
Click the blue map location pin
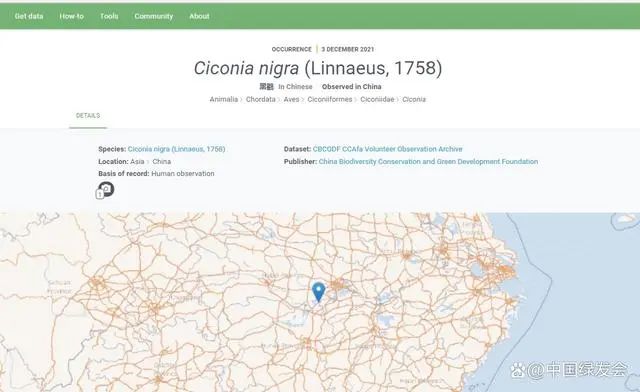tap(318, 292)
